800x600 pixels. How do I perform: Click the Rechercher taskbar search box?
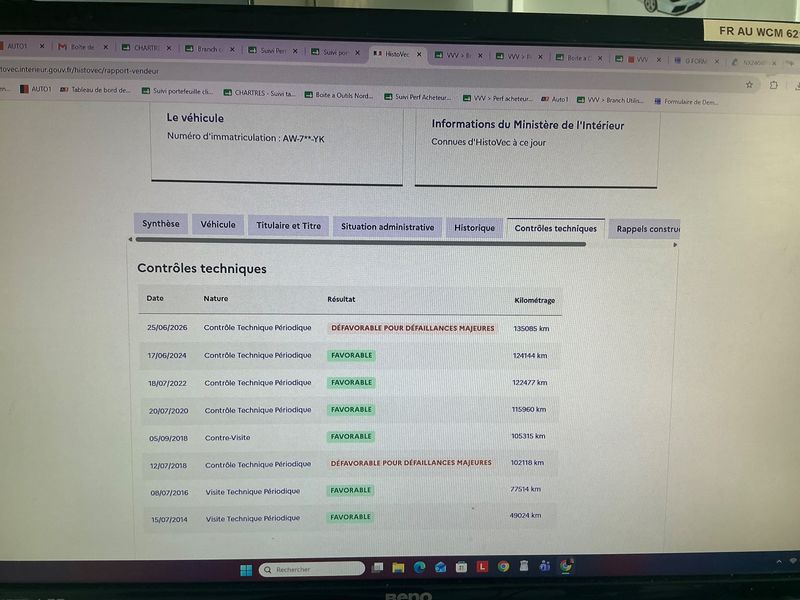click(312, 569)
